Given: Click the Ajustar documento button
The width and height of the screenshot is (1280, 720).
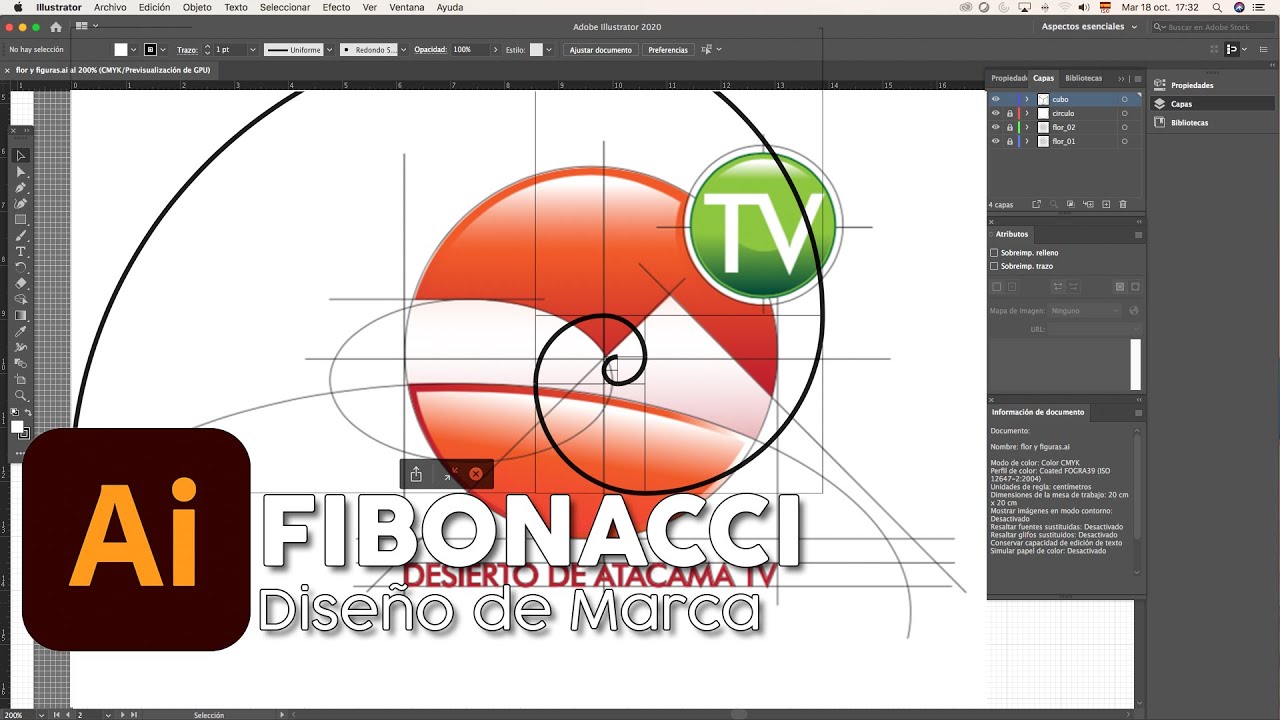Looking at the screenshot, I should click(x=601, y=49).
